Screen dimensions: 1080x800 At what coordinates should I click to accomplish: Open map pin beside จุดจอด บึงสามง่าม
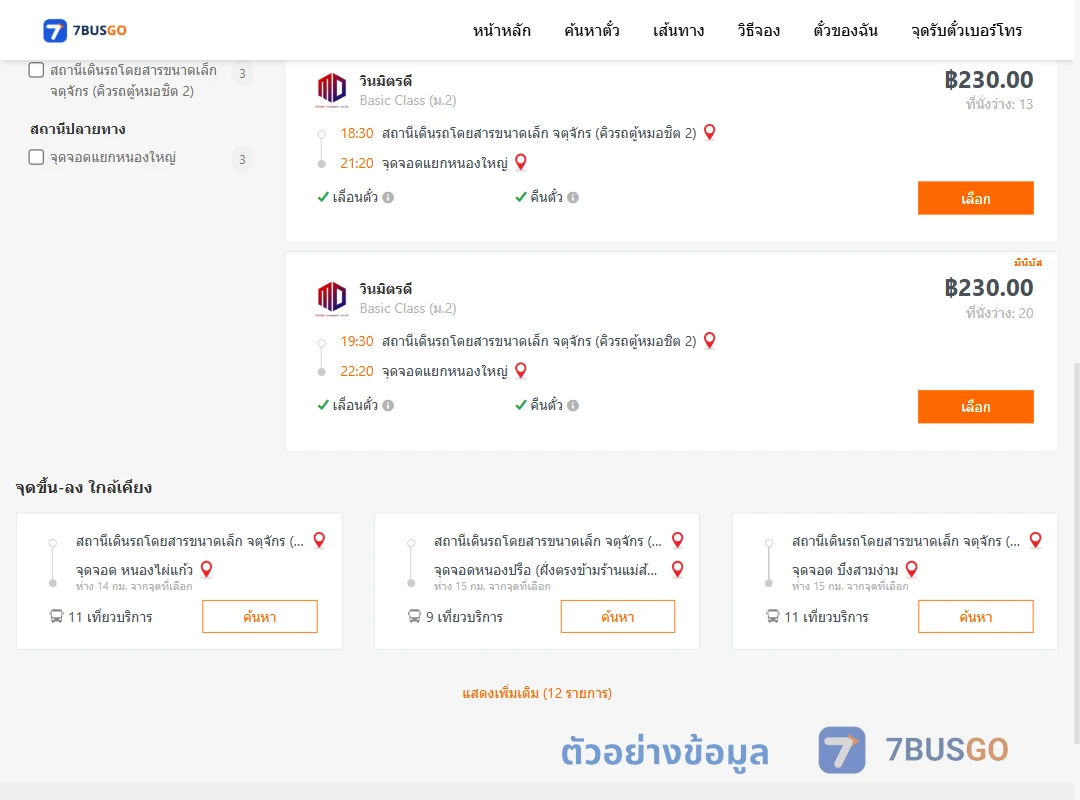click(912, 569)
